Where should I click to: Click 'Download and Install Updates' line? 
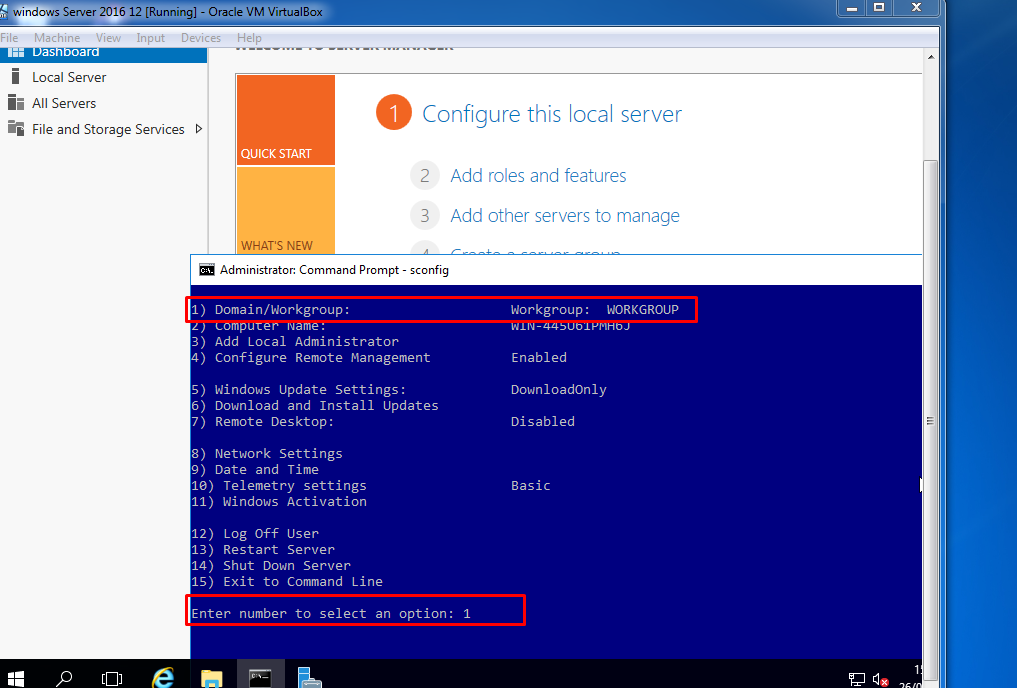326,406
